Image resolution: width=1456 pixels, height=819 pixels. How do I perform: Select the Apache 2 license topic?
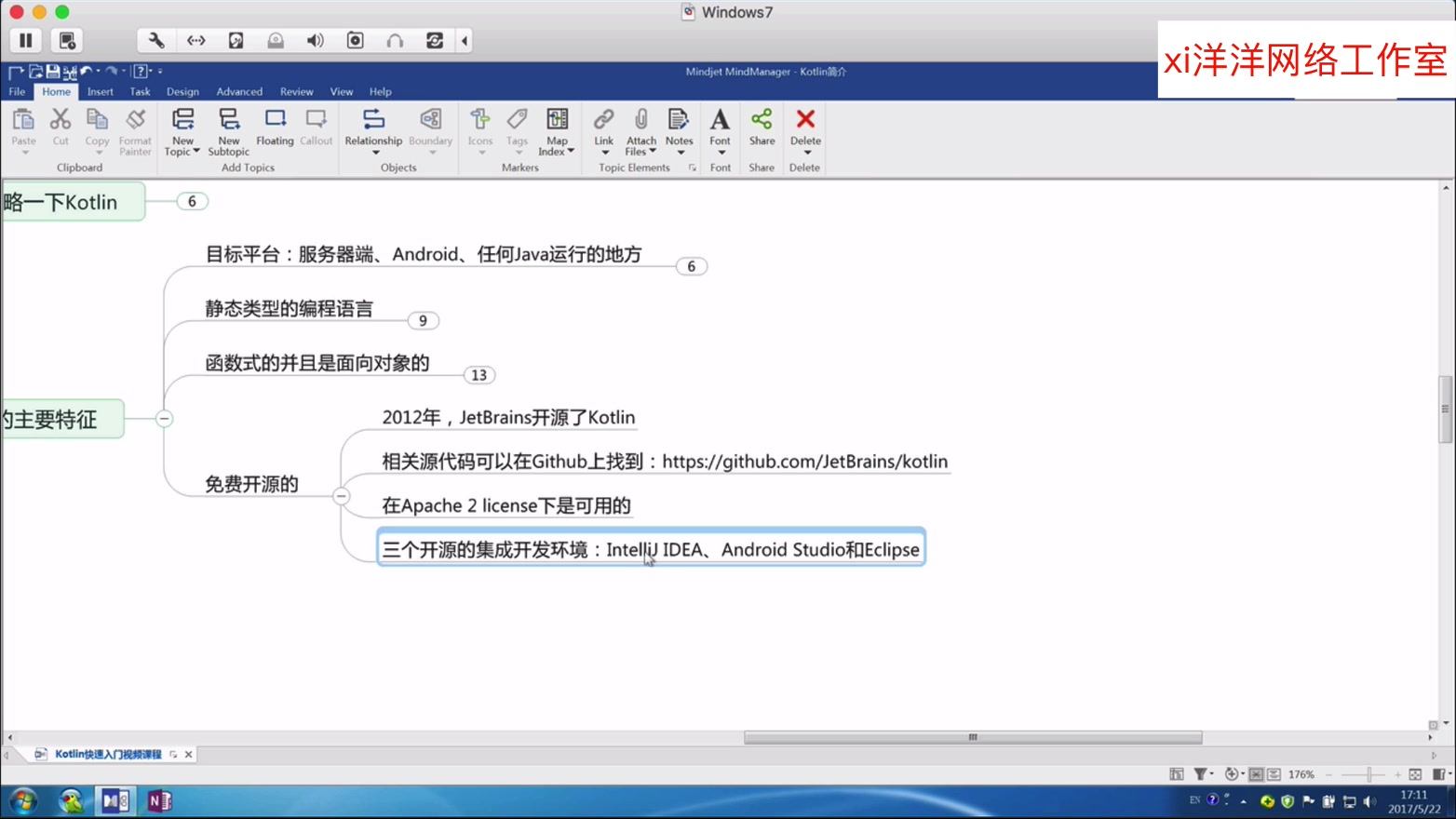click(x=506, y=505)
